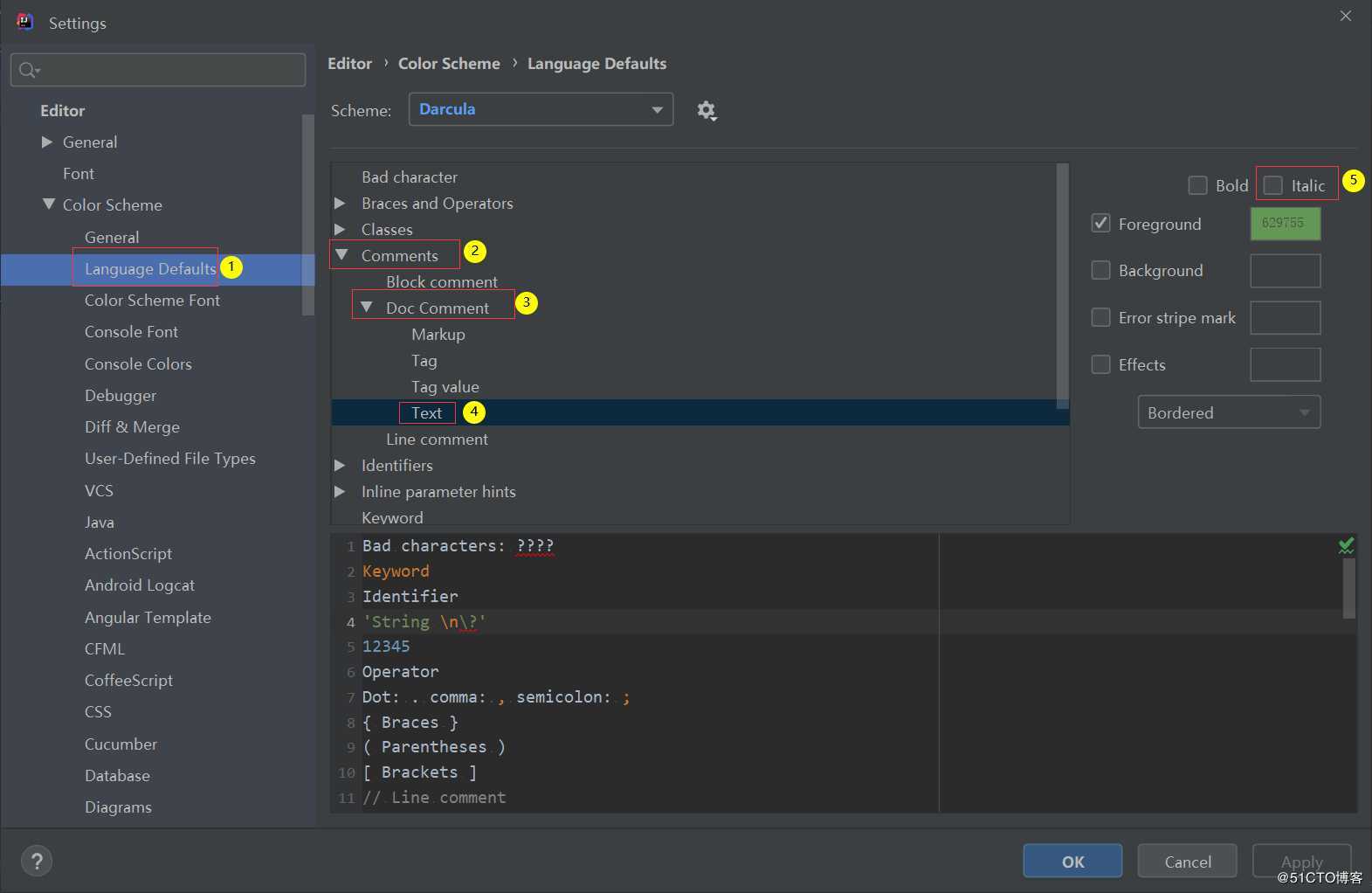This screenshot has height=893, width=1372.
Task: Select Android Logcat item
Action: click(x=140, y=585)
